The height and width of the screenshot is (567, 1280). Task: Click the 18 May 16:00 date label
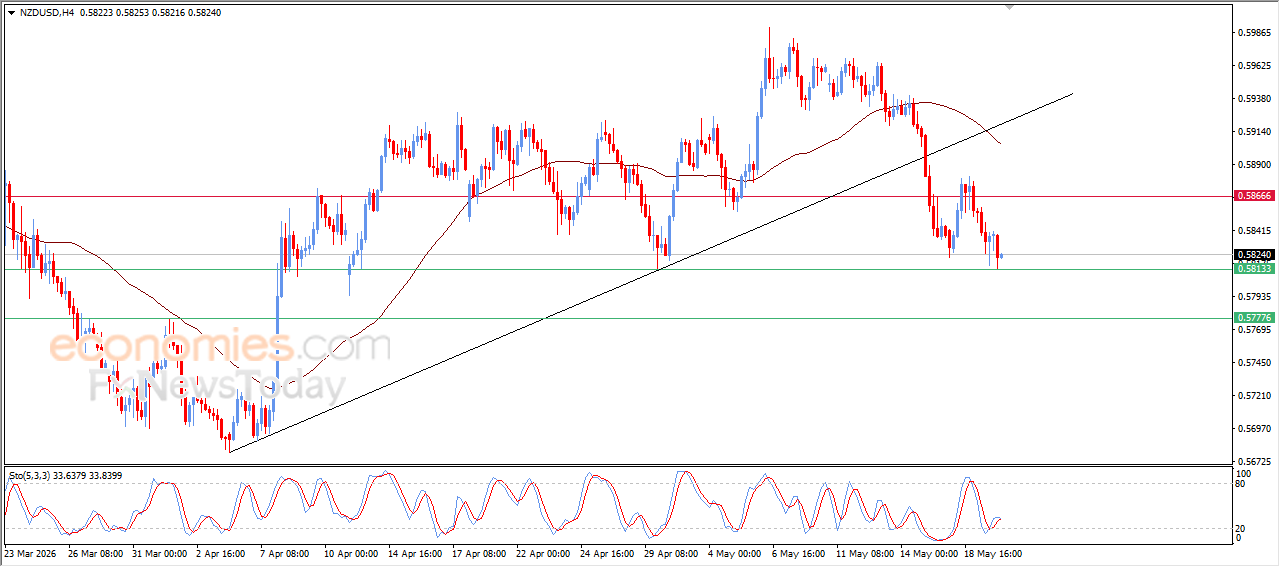(x=994, y=553)
